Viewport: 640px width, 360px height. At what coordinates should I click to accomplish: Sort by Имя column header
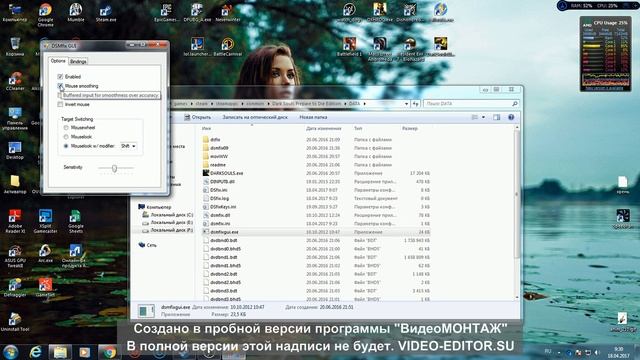point(207,129)
